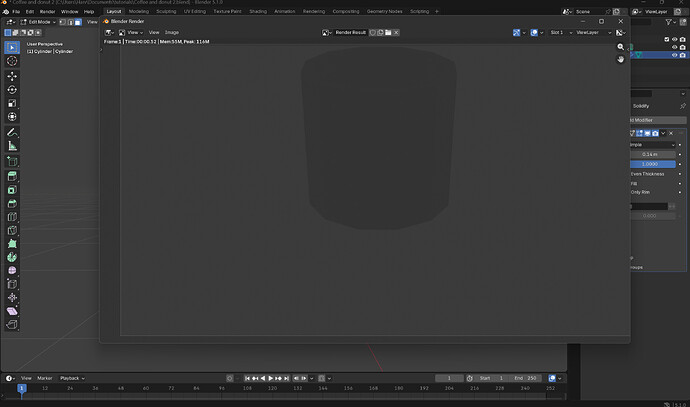Click the pan hand icon in render window
This screenshot has width=690, height=407.
tap(620, 59)
